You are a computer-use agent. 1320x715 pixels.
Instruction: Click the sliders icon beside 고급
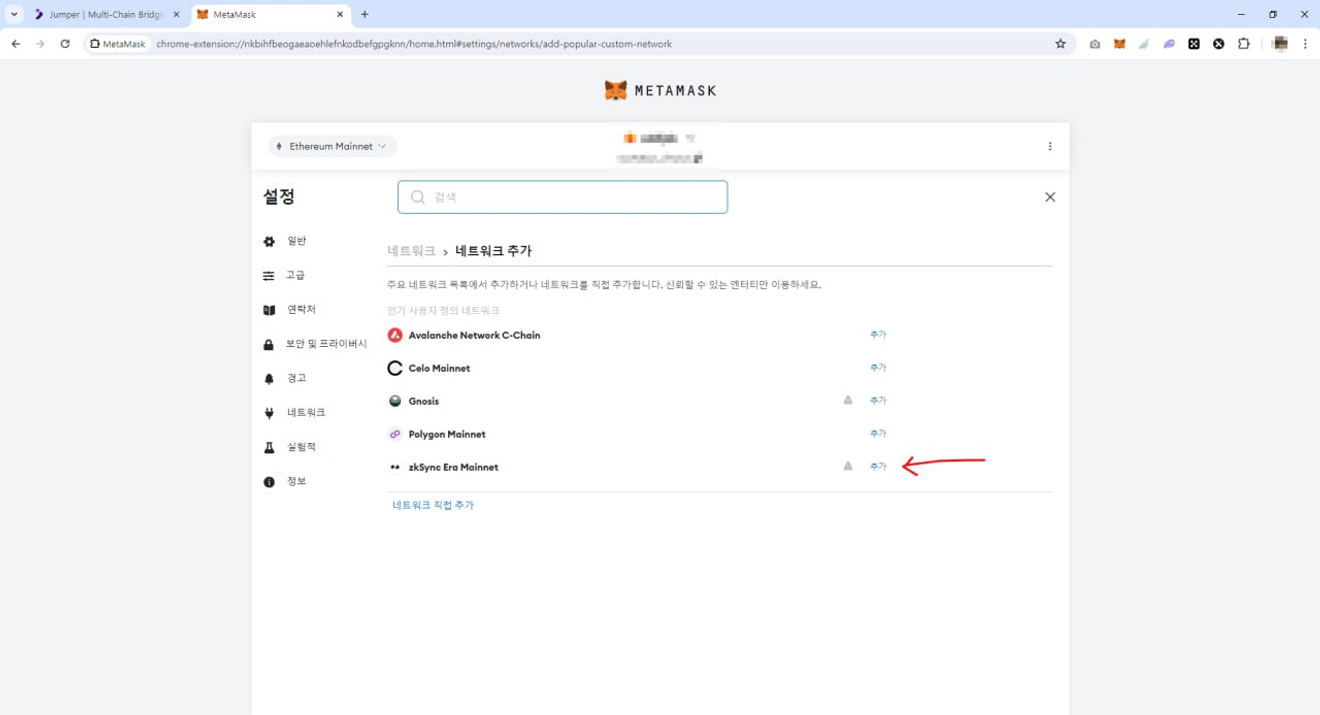point(269,276)
